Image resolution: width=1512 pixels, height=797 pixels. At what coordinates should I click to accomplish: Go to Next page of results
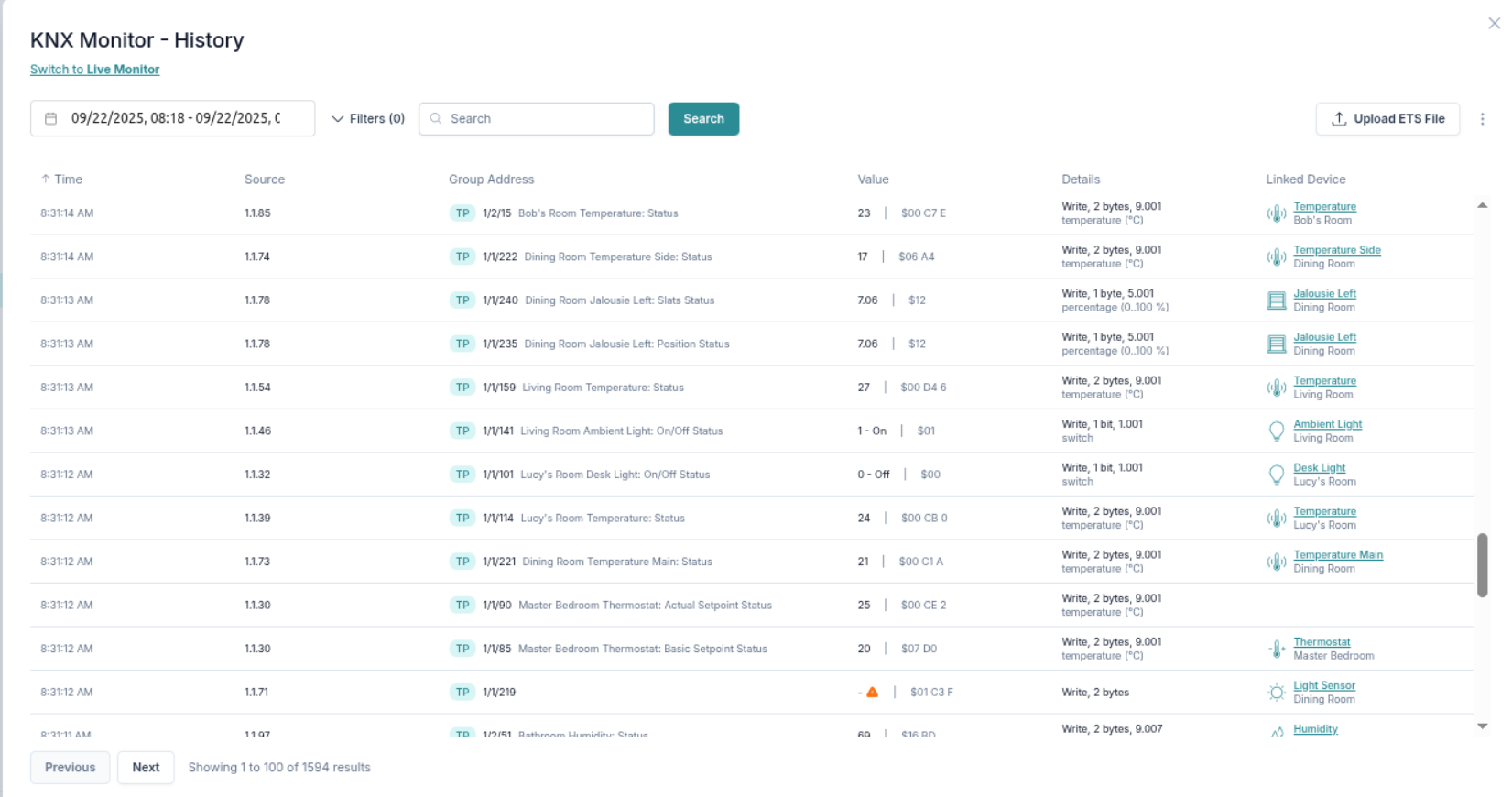(x=146, y=768)
